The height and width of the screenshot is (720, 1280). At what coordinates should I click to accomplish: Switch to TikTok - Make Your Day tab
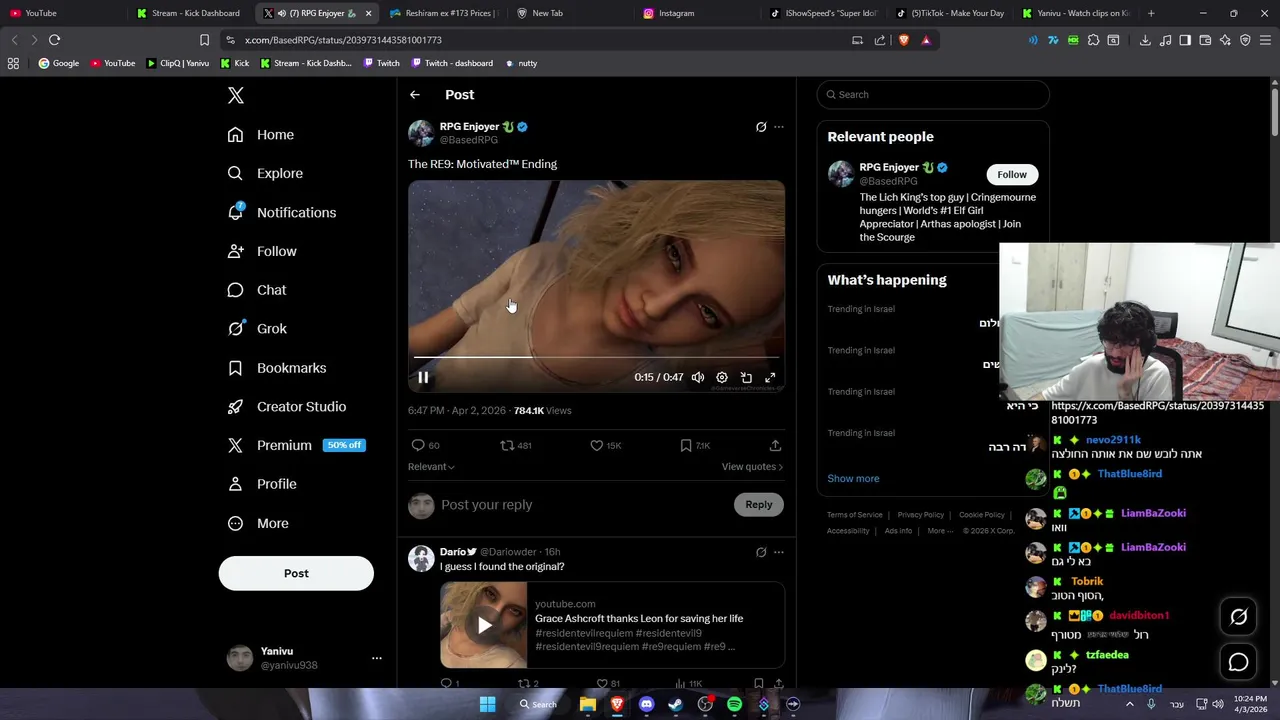pyautogui.click(x=950, y=13)
